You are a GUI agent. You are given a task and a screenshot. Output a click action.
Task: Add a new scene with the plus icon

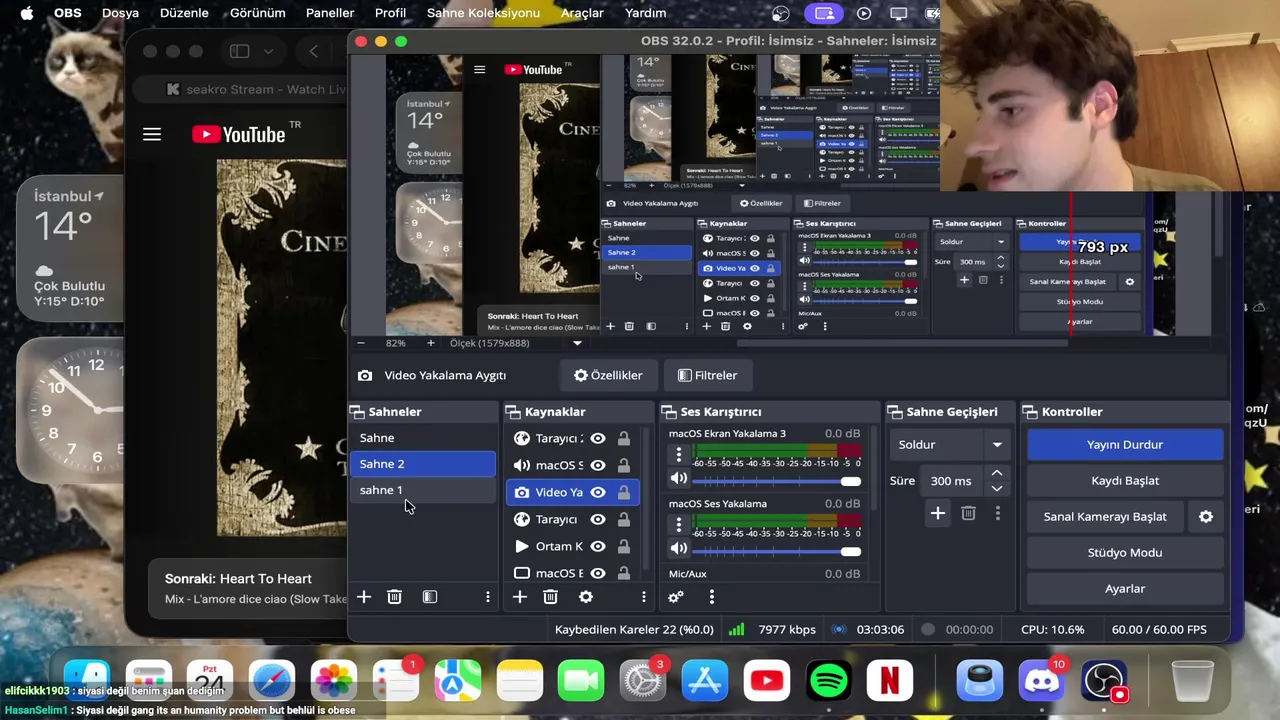(364, 597)
